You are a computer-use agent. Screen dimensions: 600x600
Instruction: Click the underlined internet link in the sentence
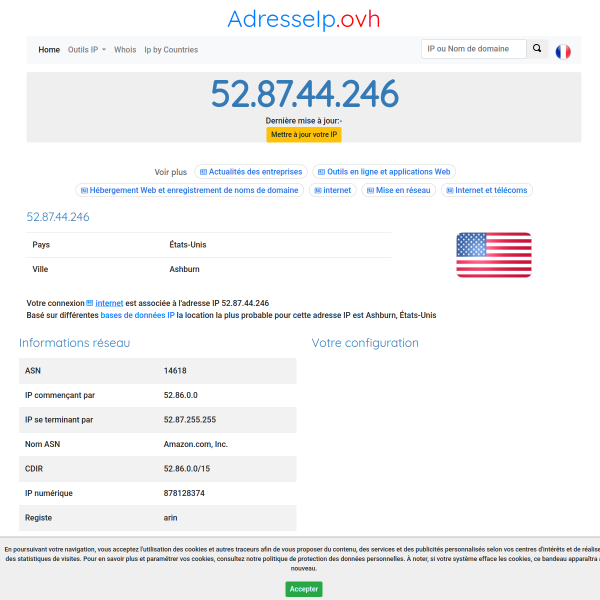pyautogui.click(x=109, y=303)
